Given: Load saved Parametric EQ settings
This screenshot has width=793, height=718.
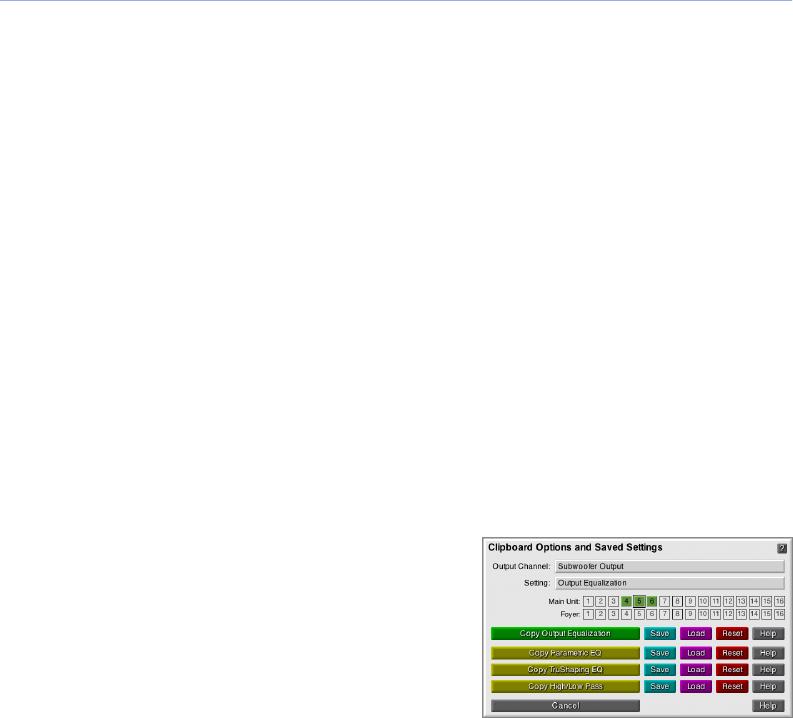Looking at the screenshot, I should [696, 653].
